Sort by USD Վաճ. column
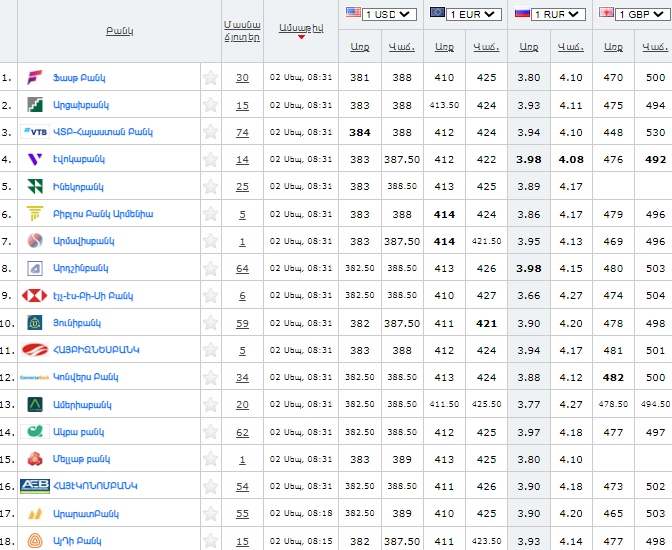The image size is (672, 550). (402, 47)
